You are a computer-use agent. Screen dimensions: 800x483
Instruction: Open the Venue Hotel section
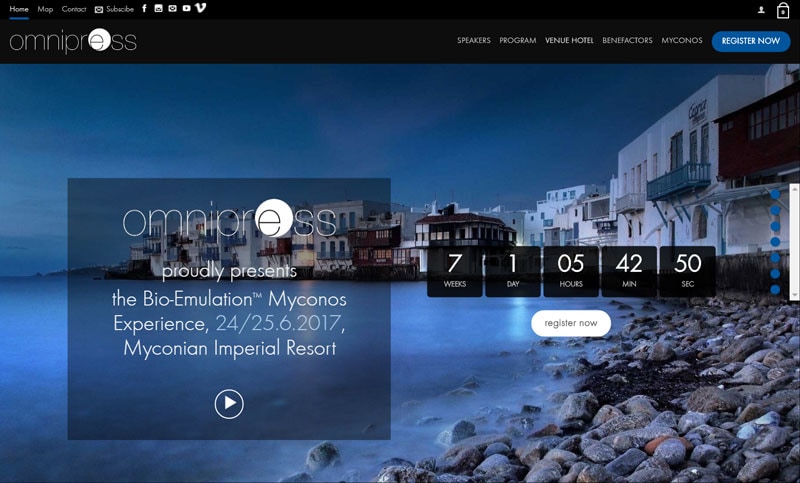pyautogui.click(x=569, y=40)
